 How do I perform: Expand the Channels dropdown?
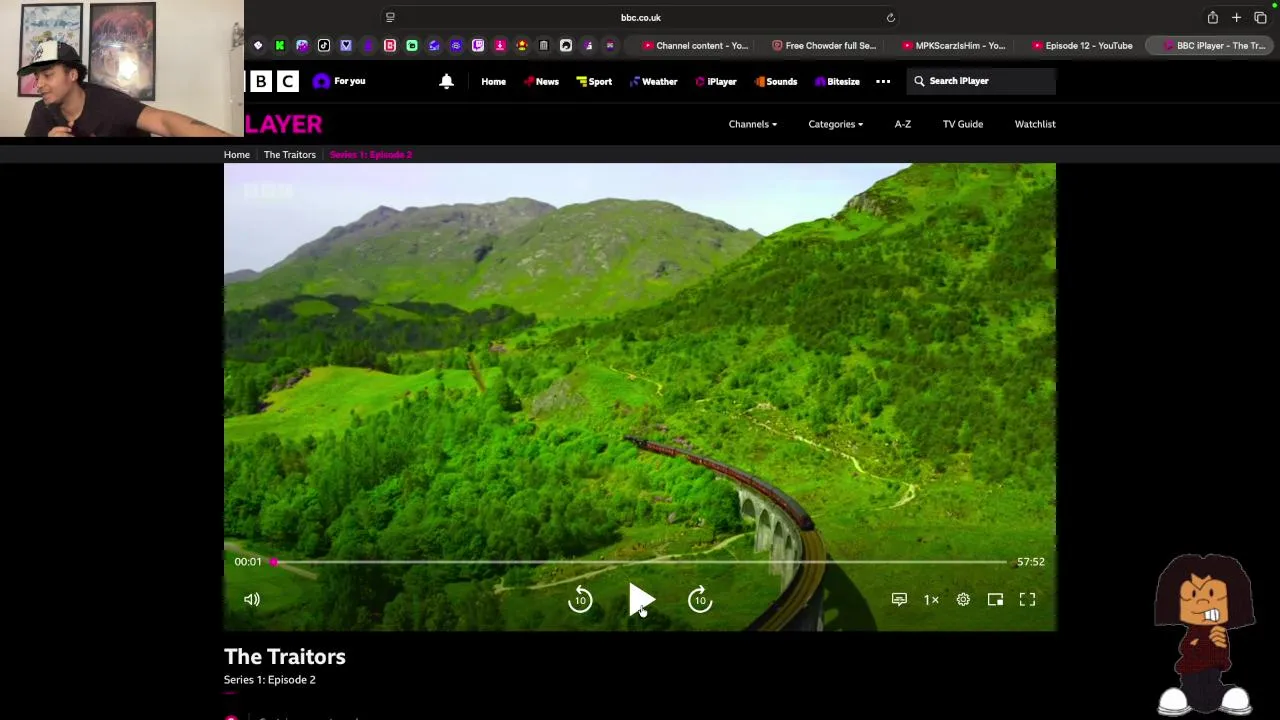[x=752, y=124]
